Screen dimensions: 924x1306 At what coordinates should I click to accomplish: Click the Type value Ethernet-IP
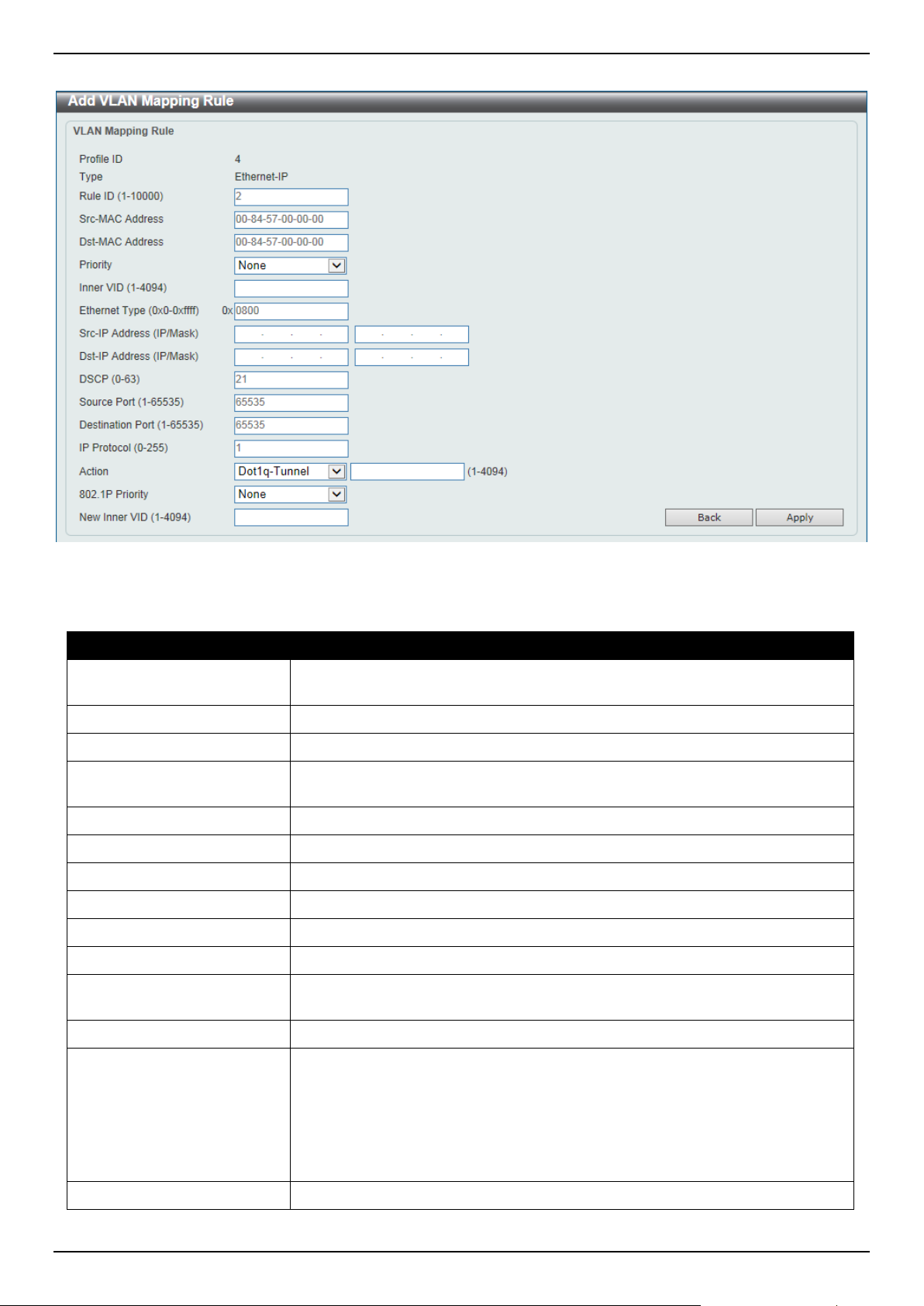click(261, 177)
